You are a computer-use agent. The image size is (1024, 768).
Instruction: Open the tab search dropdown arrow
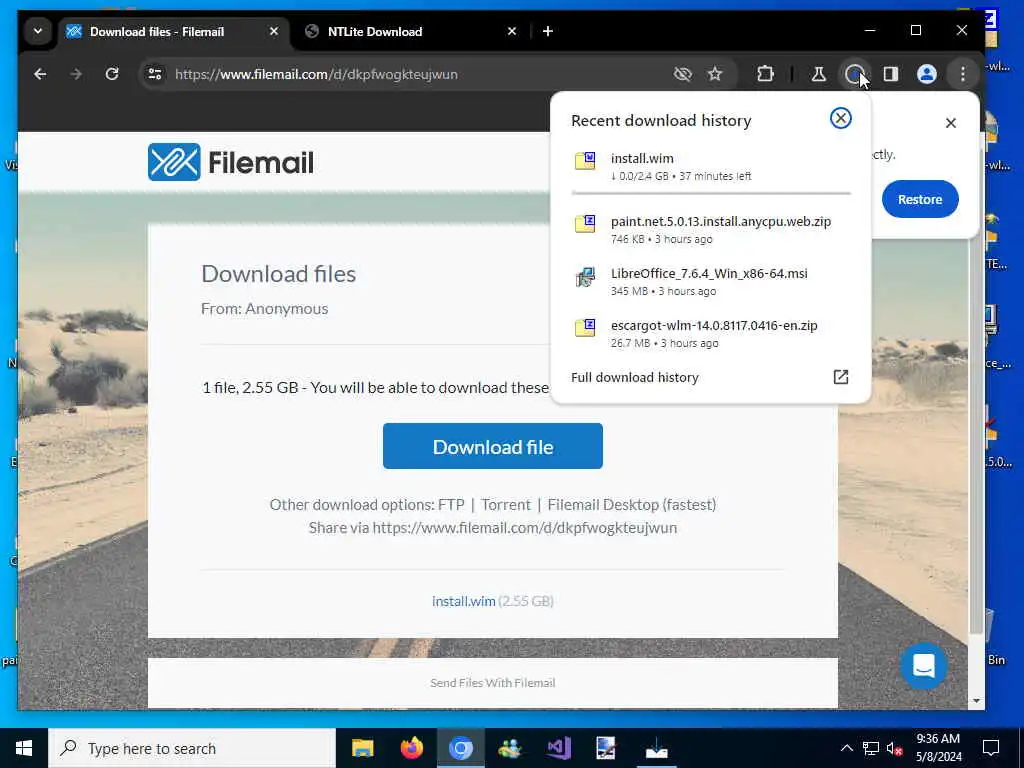click(38, 31)
